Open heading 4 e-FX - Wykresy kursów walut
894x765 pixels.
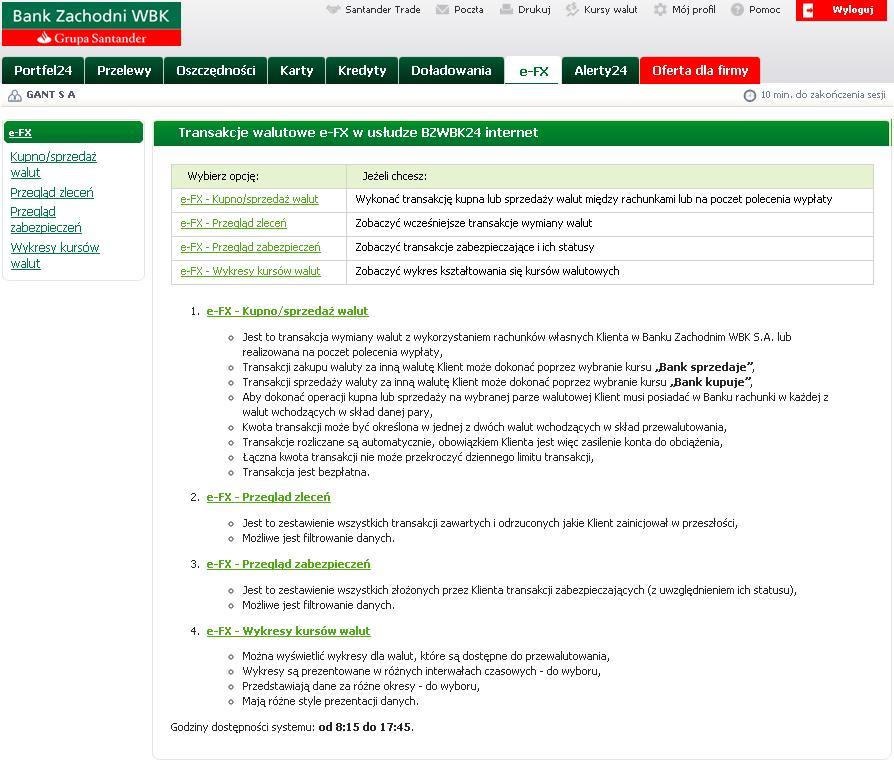point(288,631)
